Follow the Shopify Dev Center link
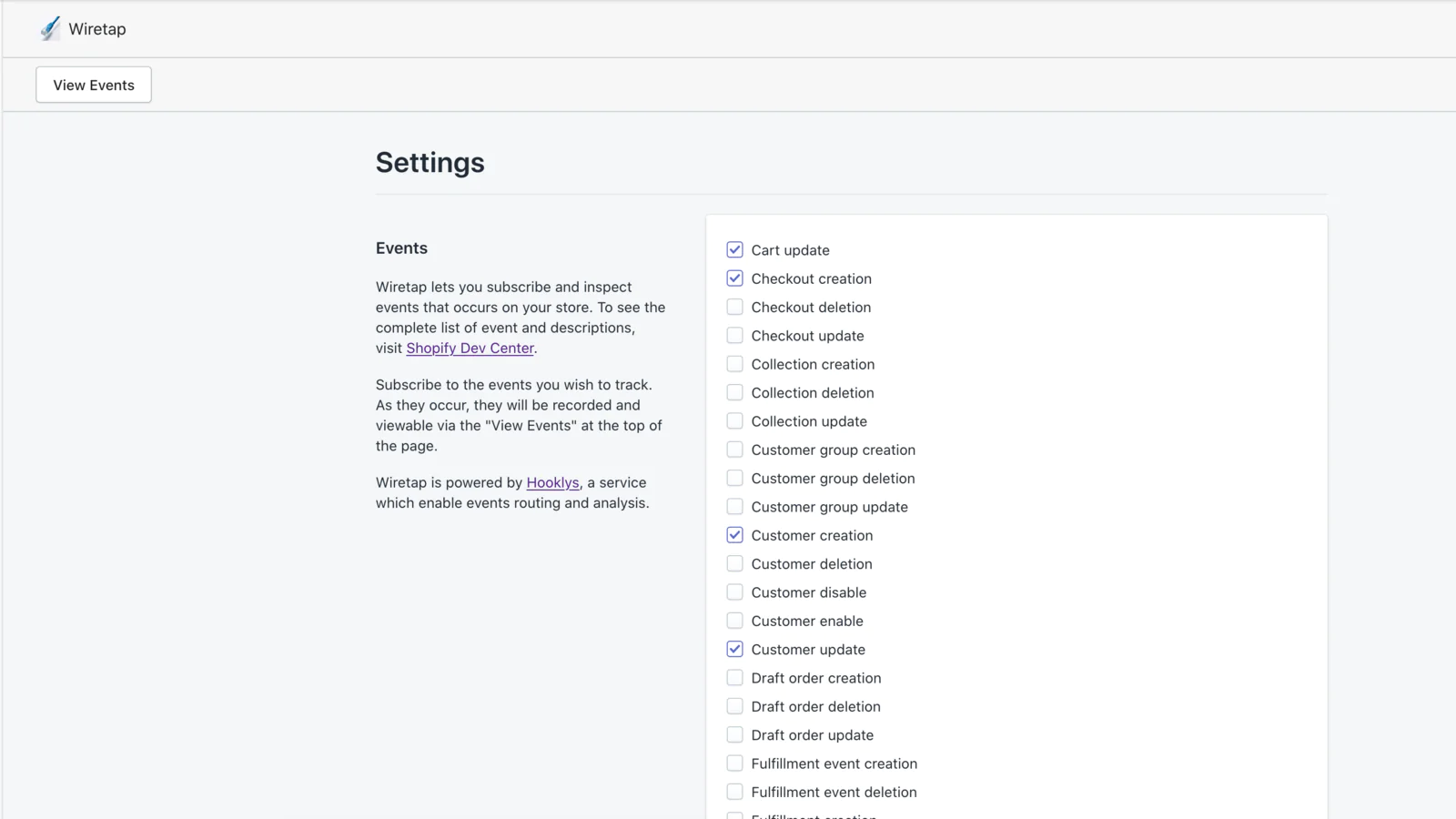 point(470,348)
